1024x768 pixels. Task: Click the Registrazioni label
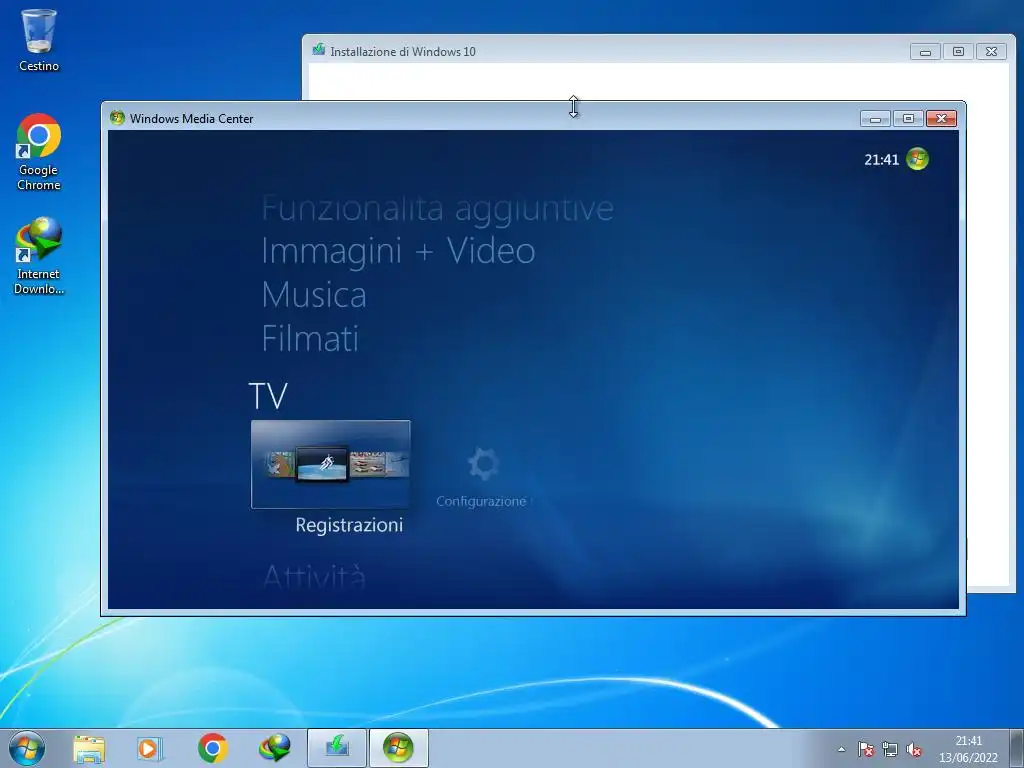(x=349, y=525)
